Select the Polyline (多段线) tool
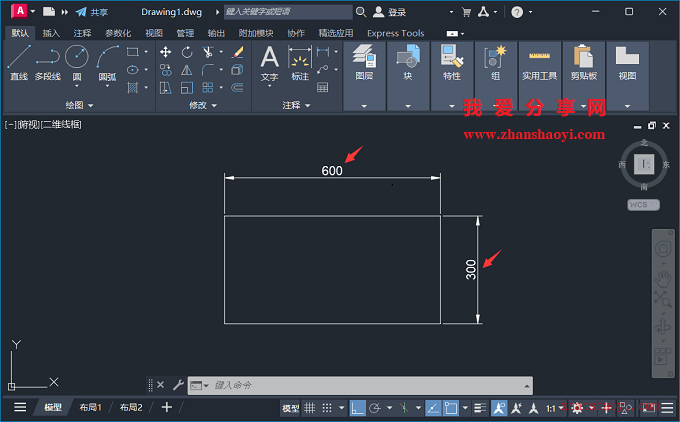This screenshot has width=680, height=422. [x=48, y=63]
